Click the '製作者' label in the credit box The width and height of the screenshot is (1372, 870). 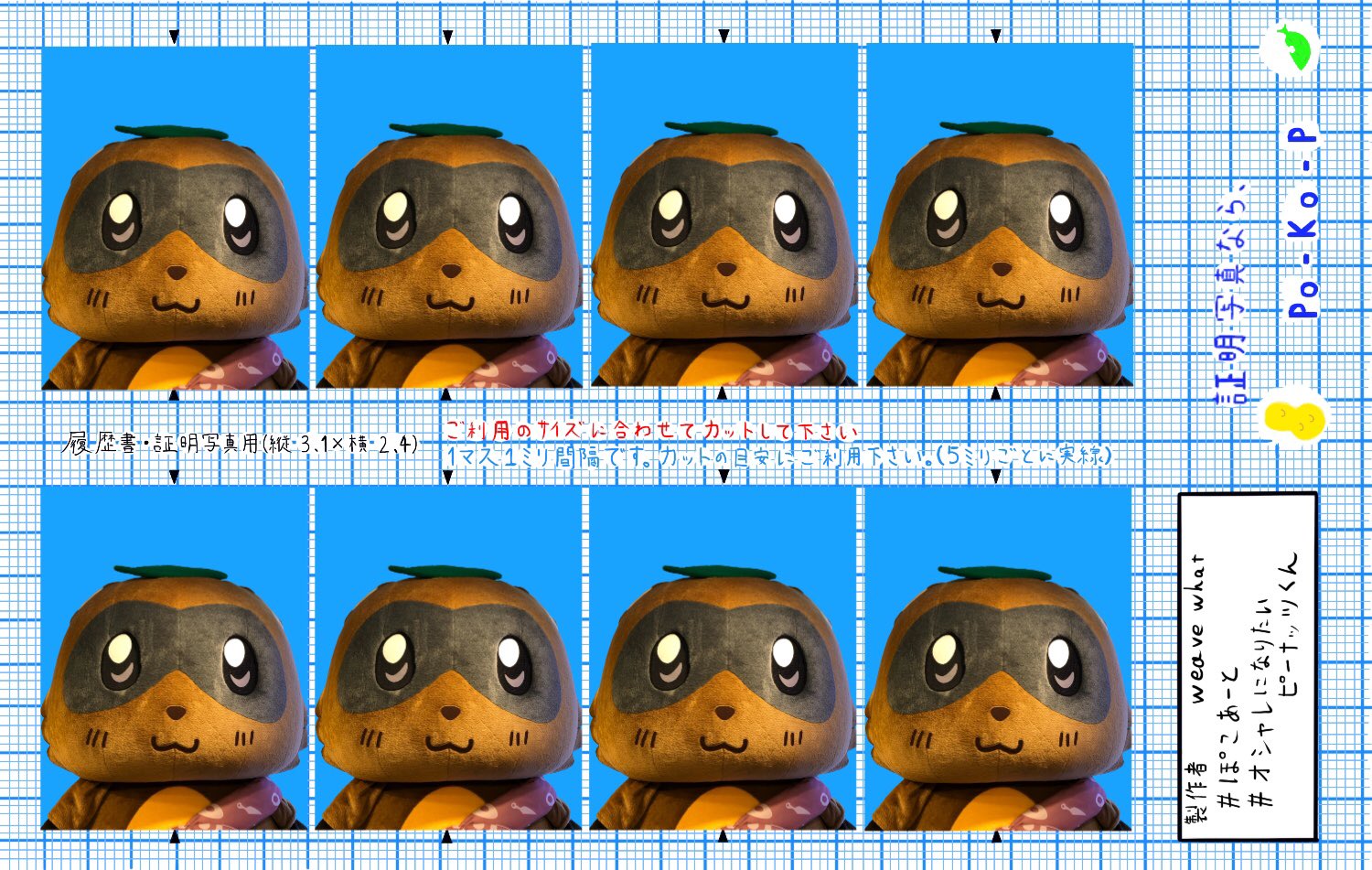tap(1196, 792)
